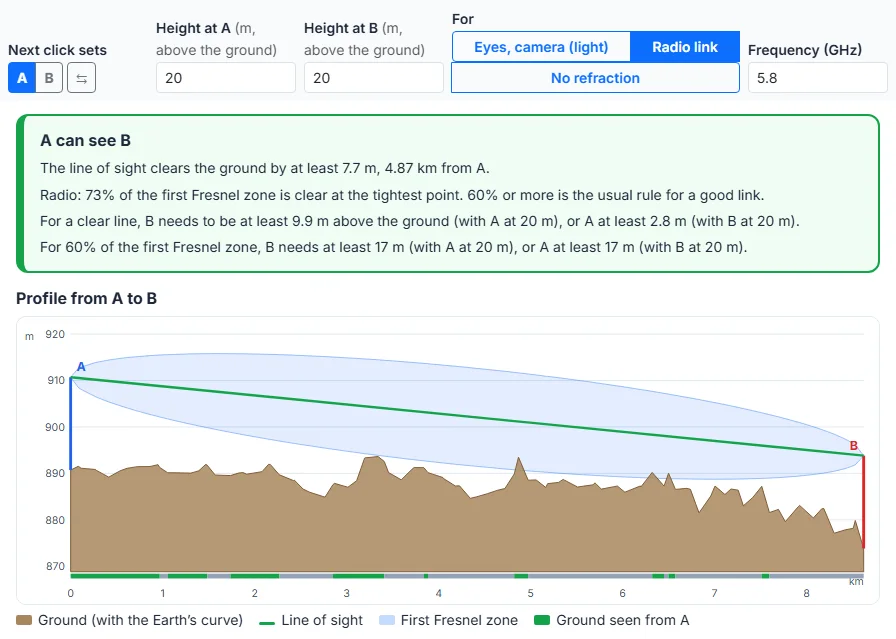
Task: Select the B point button
Action: pyautogui.click(x=49, y=78)
